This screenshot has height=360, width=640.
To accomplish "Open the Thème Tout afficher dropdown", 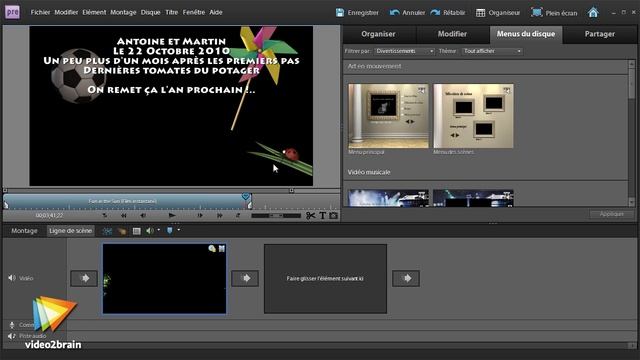I will point(492,51).
